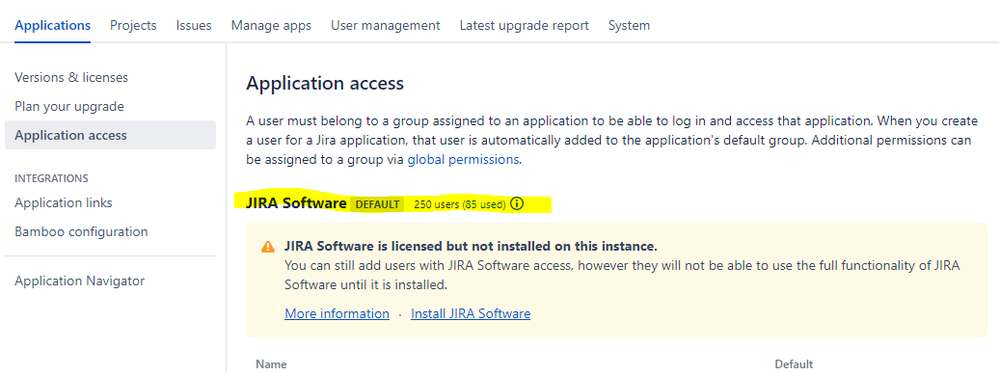The height and width of the screenshot is (373, 999).
Task: Click the Name column header
Action: point(271,364)
